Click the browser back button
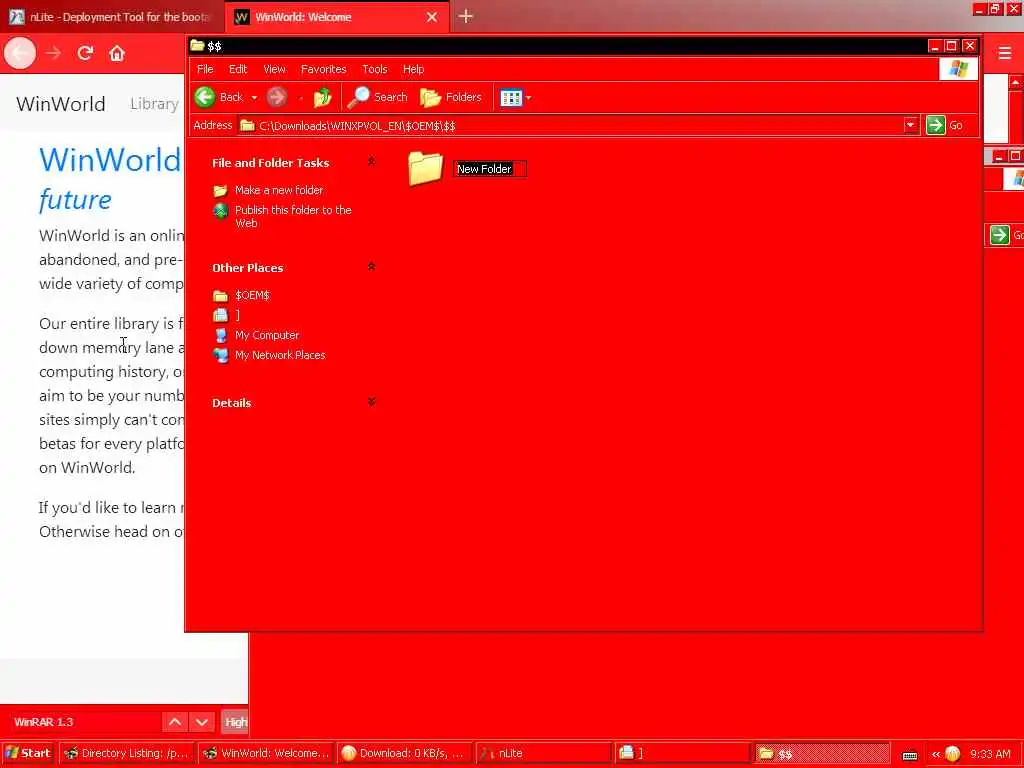Screen dimensions: 1024x768 (x=20, y=53)
